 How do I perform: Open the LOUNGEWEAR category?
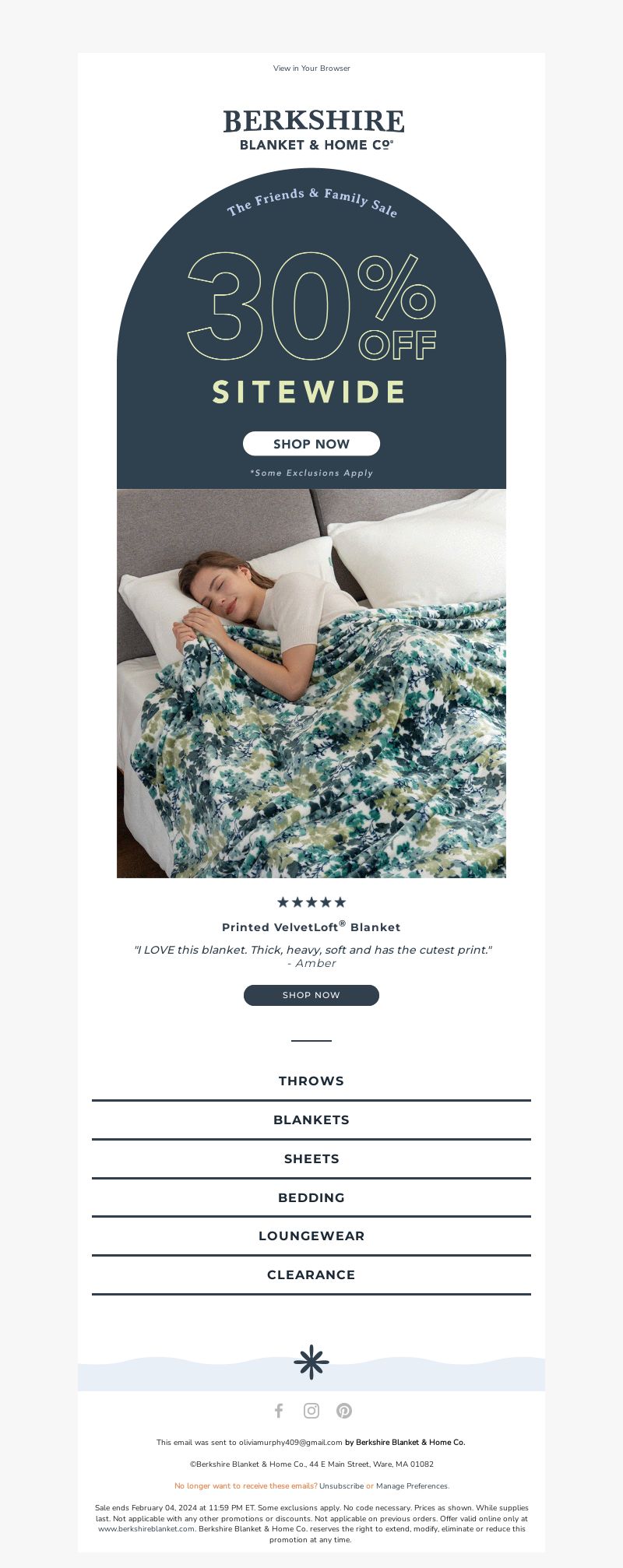(x=311, y=1236)
